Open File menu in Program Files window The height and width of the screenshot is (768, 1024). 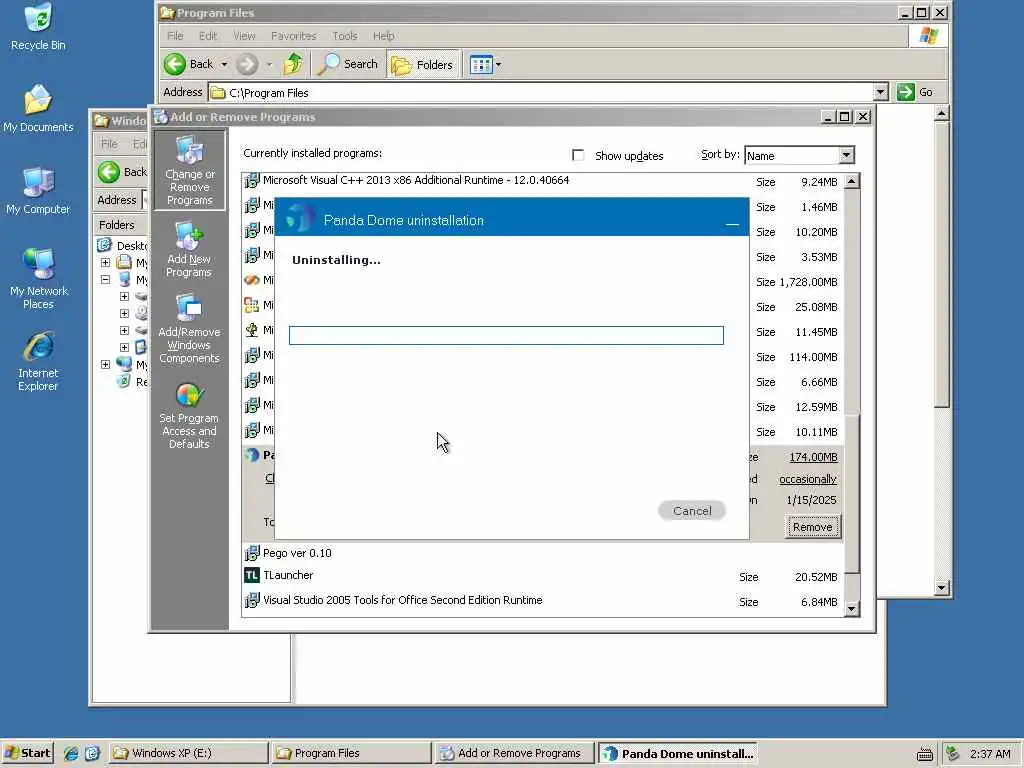click(x=175, y=36)
